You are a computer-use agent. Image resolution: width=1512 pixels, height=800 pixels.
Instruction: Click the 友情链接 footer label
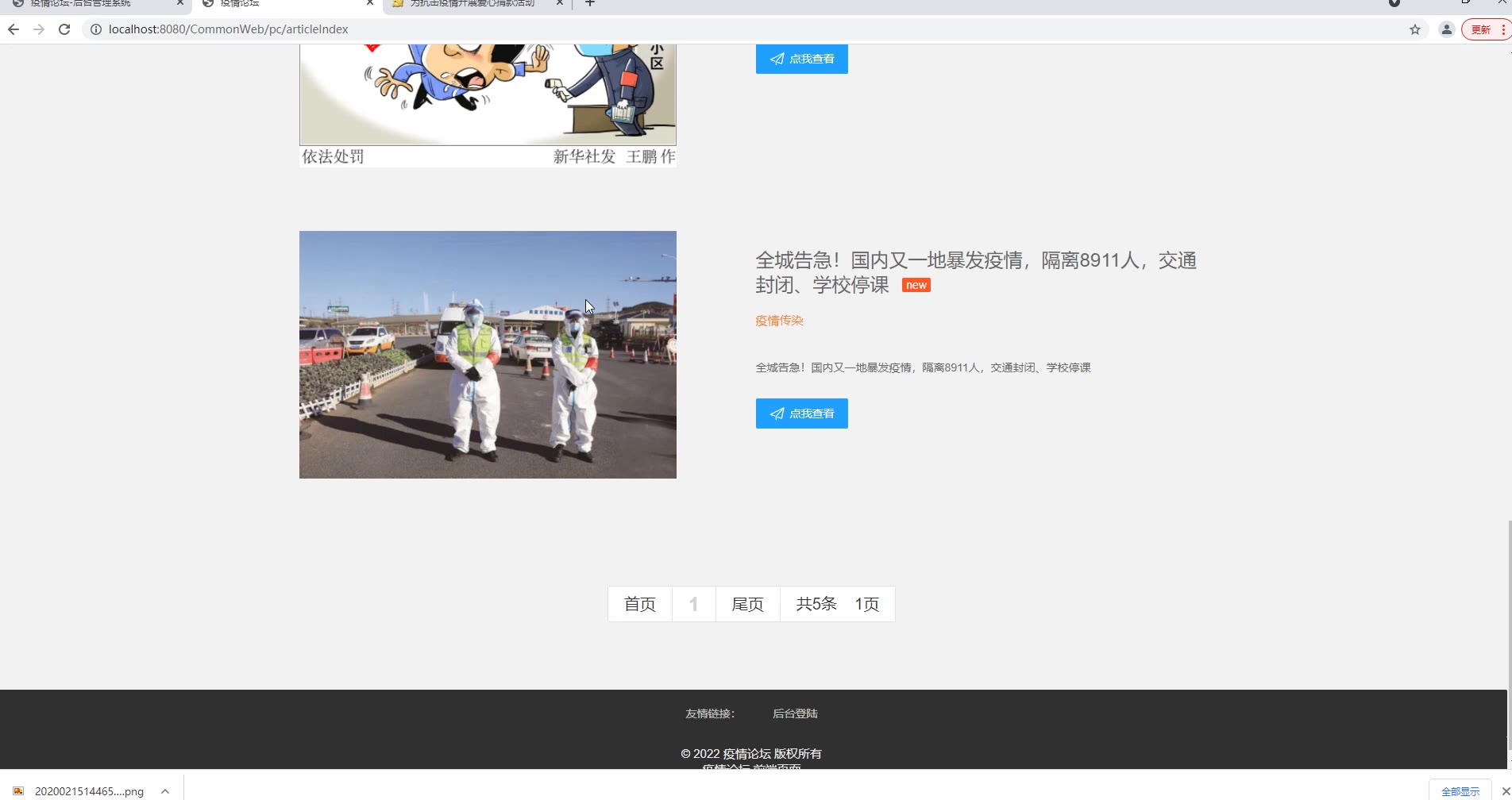click(710, 713)
